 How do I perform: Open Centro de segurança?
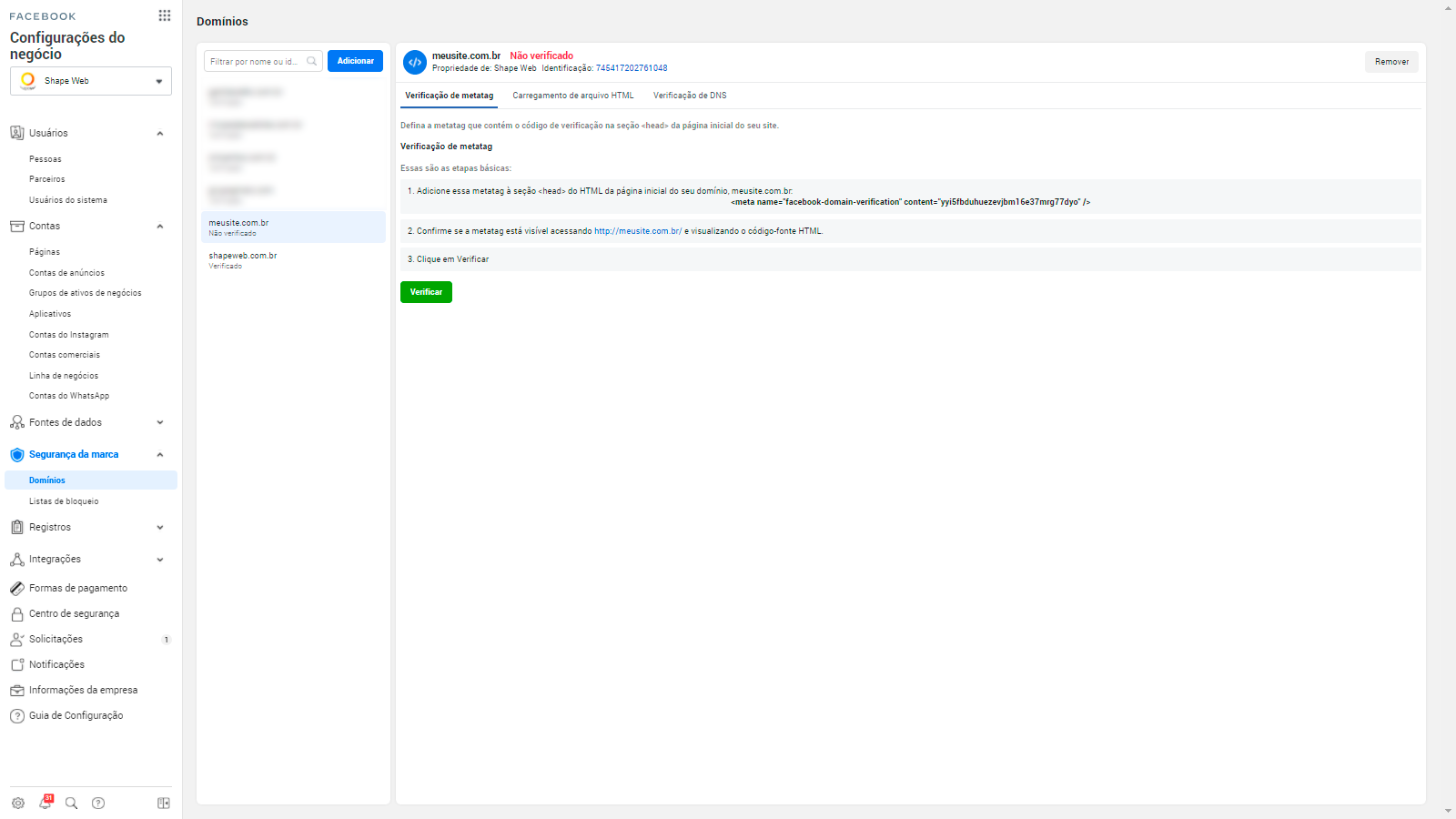[74, 613]
